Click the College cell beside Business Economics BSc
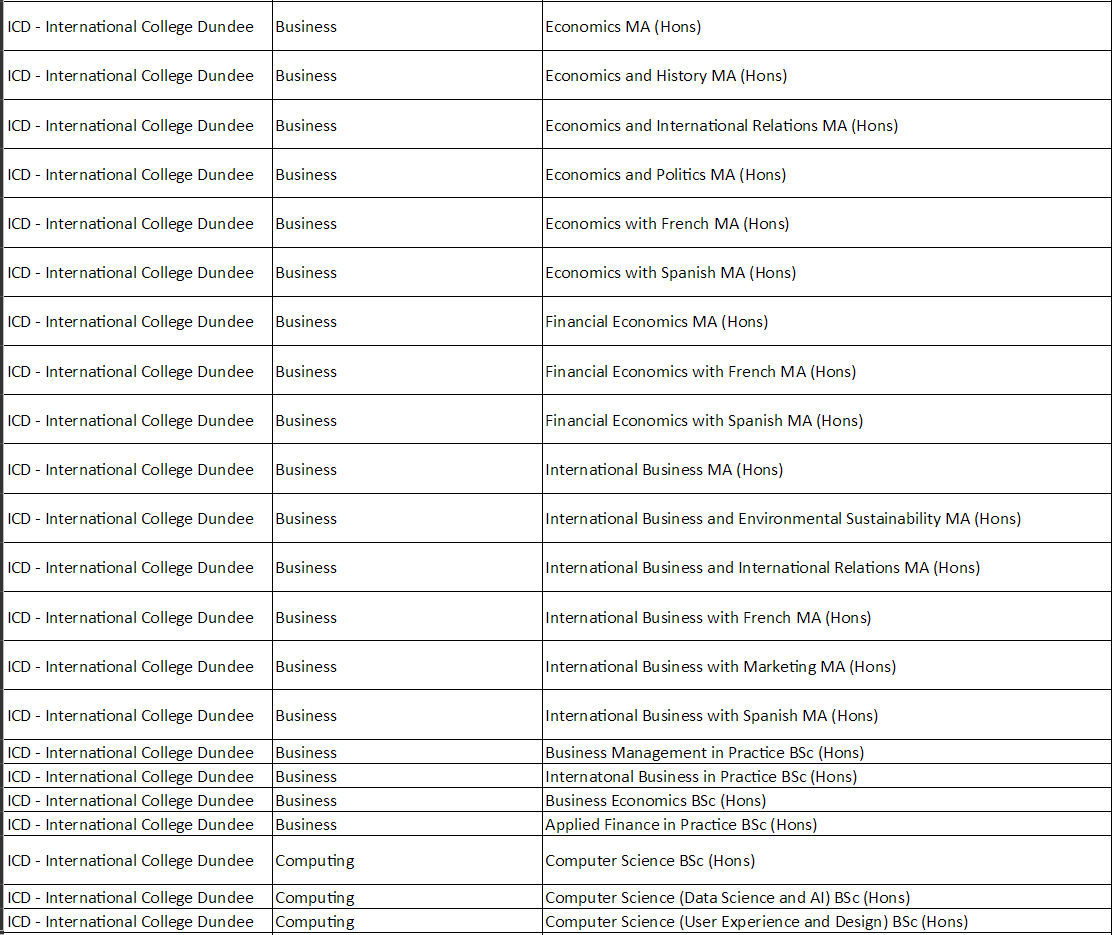This screenshot has height=935, width=1112. [138, 800]
